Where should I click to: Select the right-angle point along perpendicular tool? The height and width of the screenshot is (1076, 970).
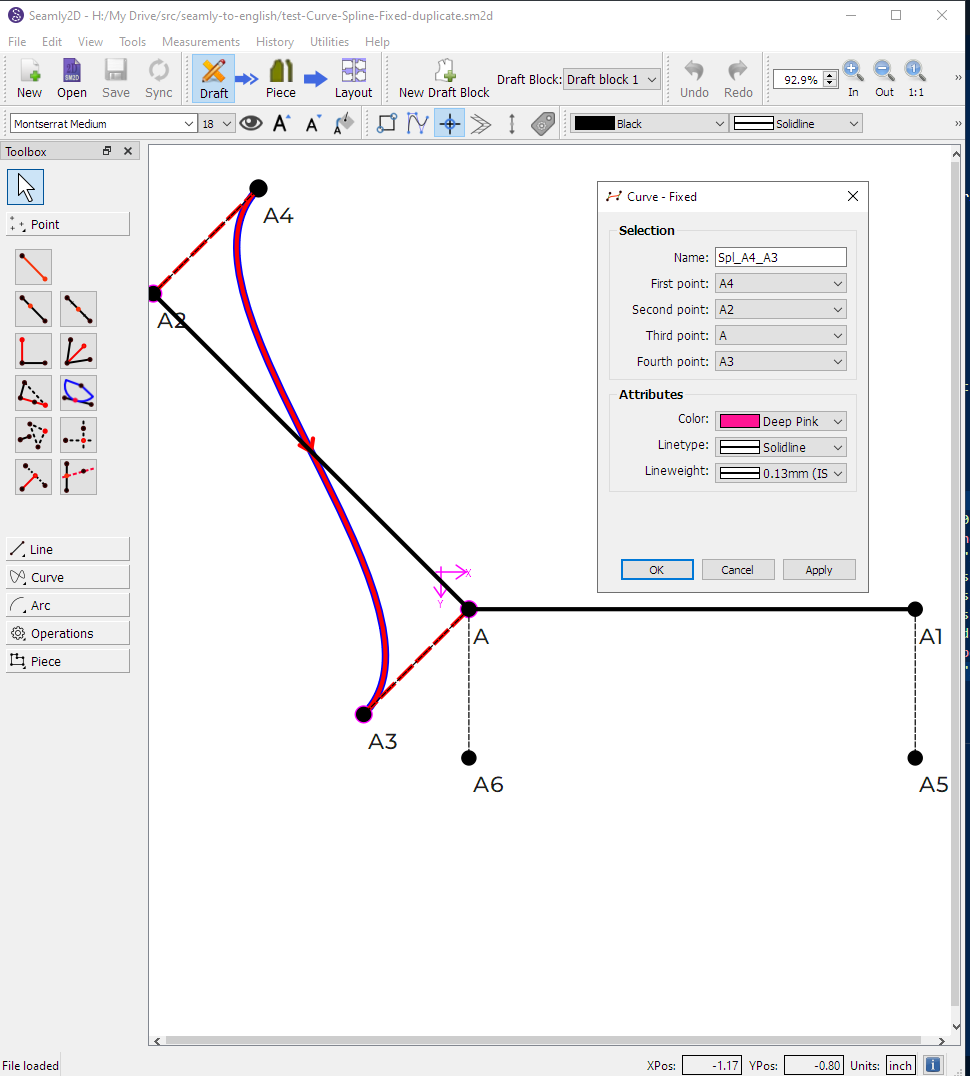point(34,351)
